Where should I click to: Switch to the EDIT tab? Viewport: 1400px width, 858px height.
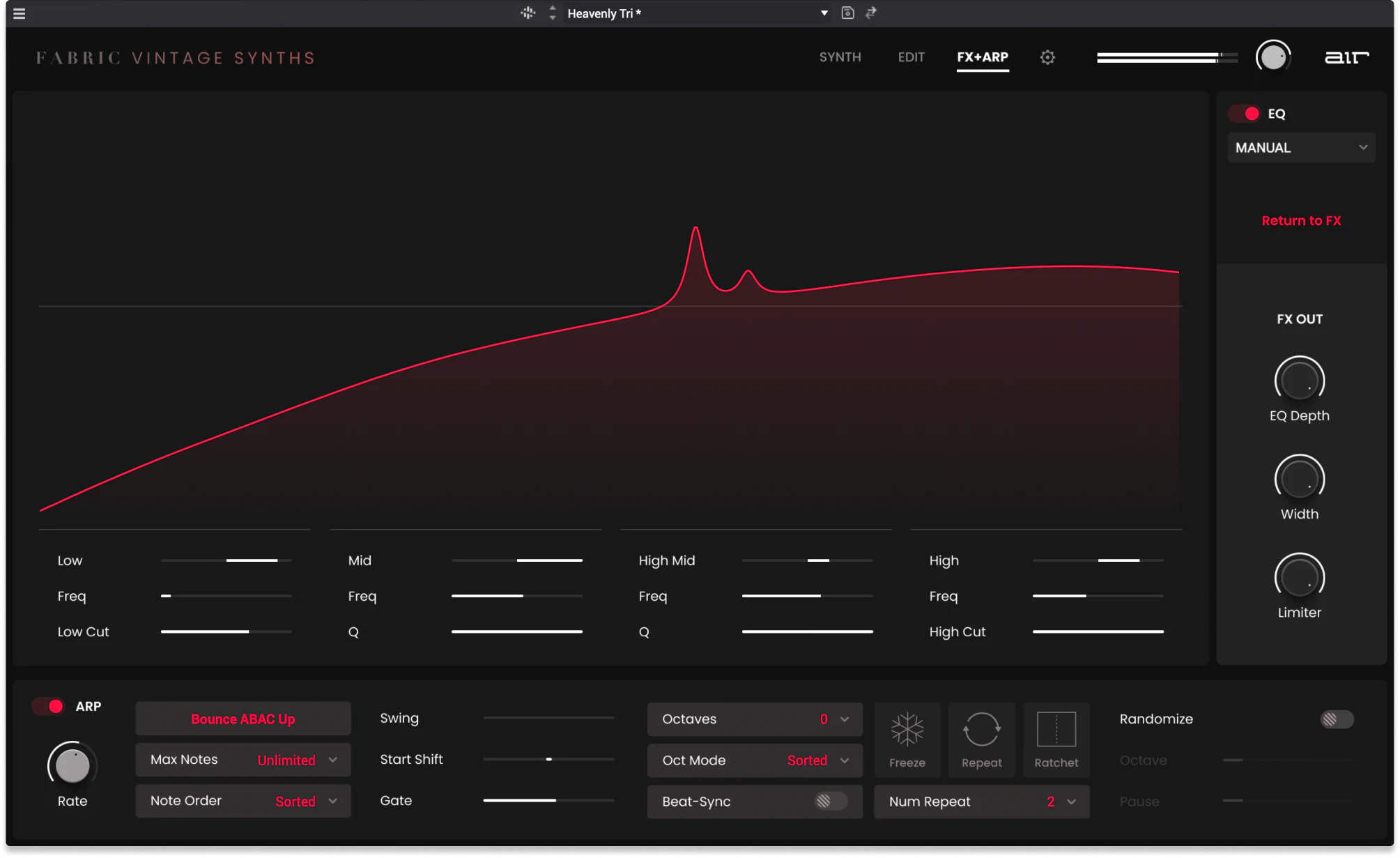(911, 57)
